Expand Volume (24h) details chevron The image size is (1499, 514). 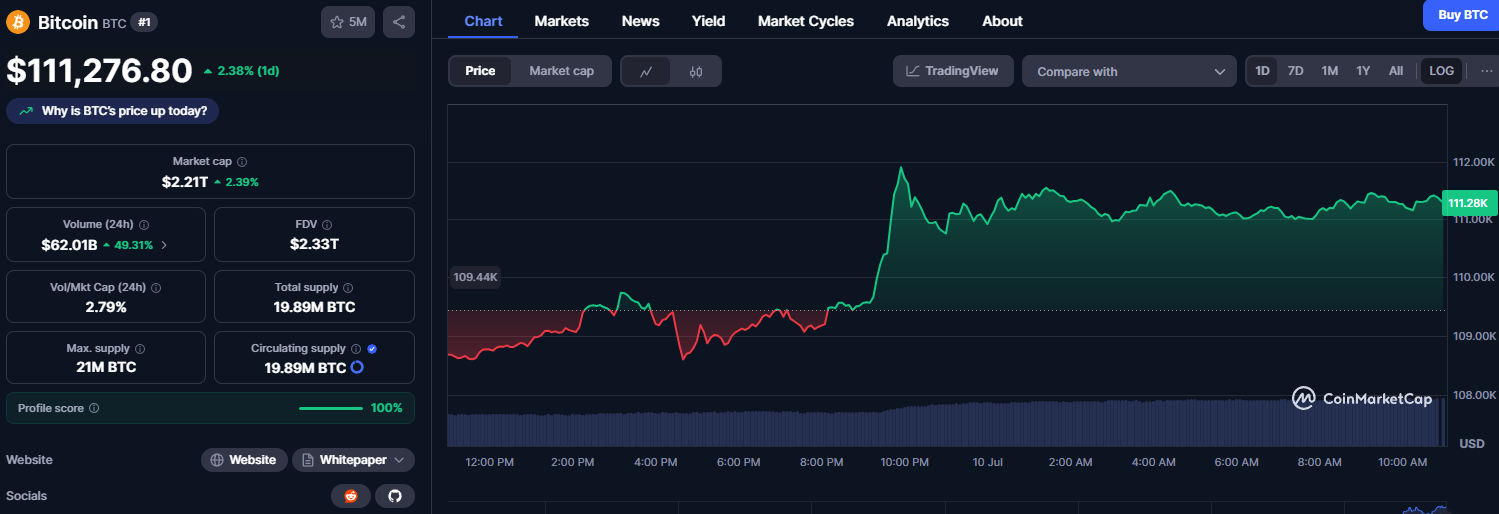(x=164, y=244)
